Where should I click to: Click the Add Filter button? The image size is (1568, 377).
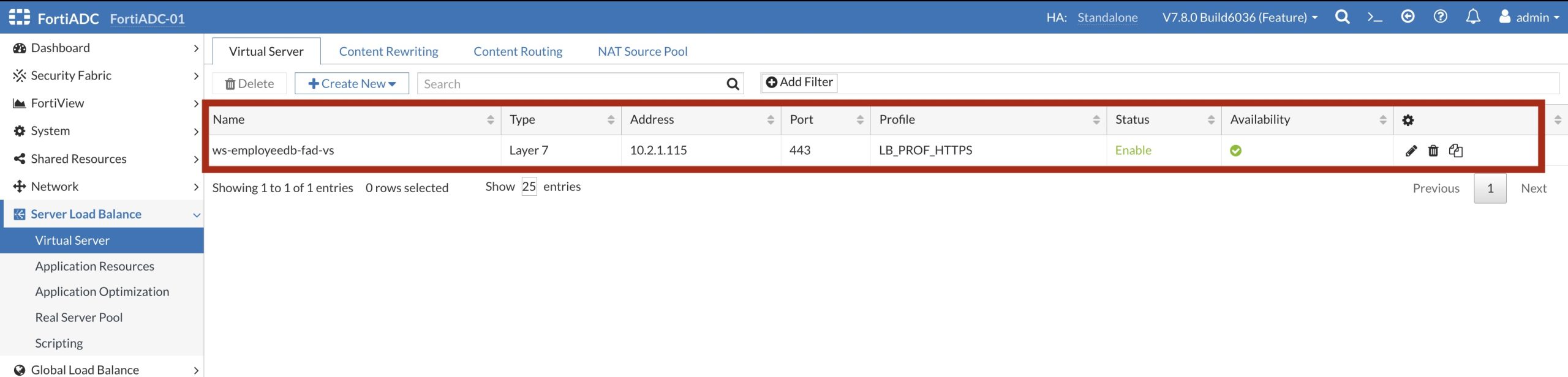click(799, 83)
